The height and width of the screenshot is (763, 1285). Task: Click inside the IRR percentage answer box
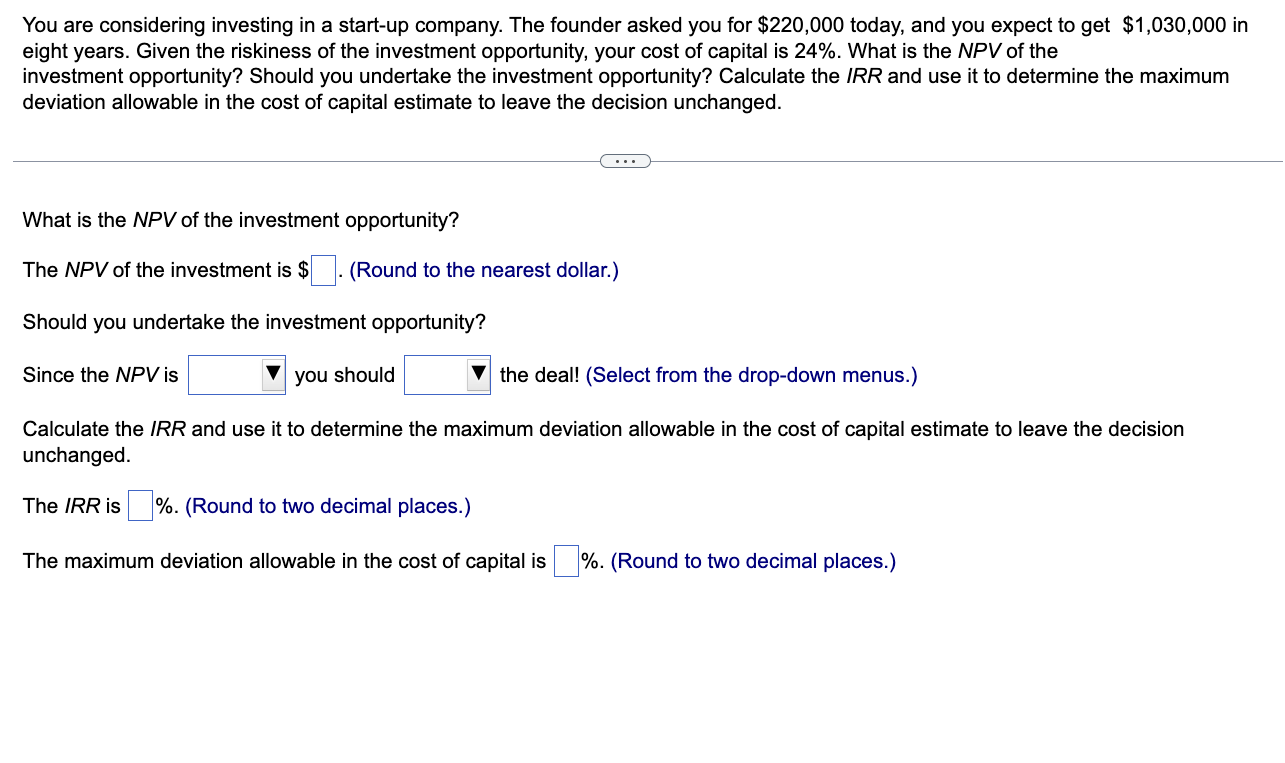(x=139, y=506)
